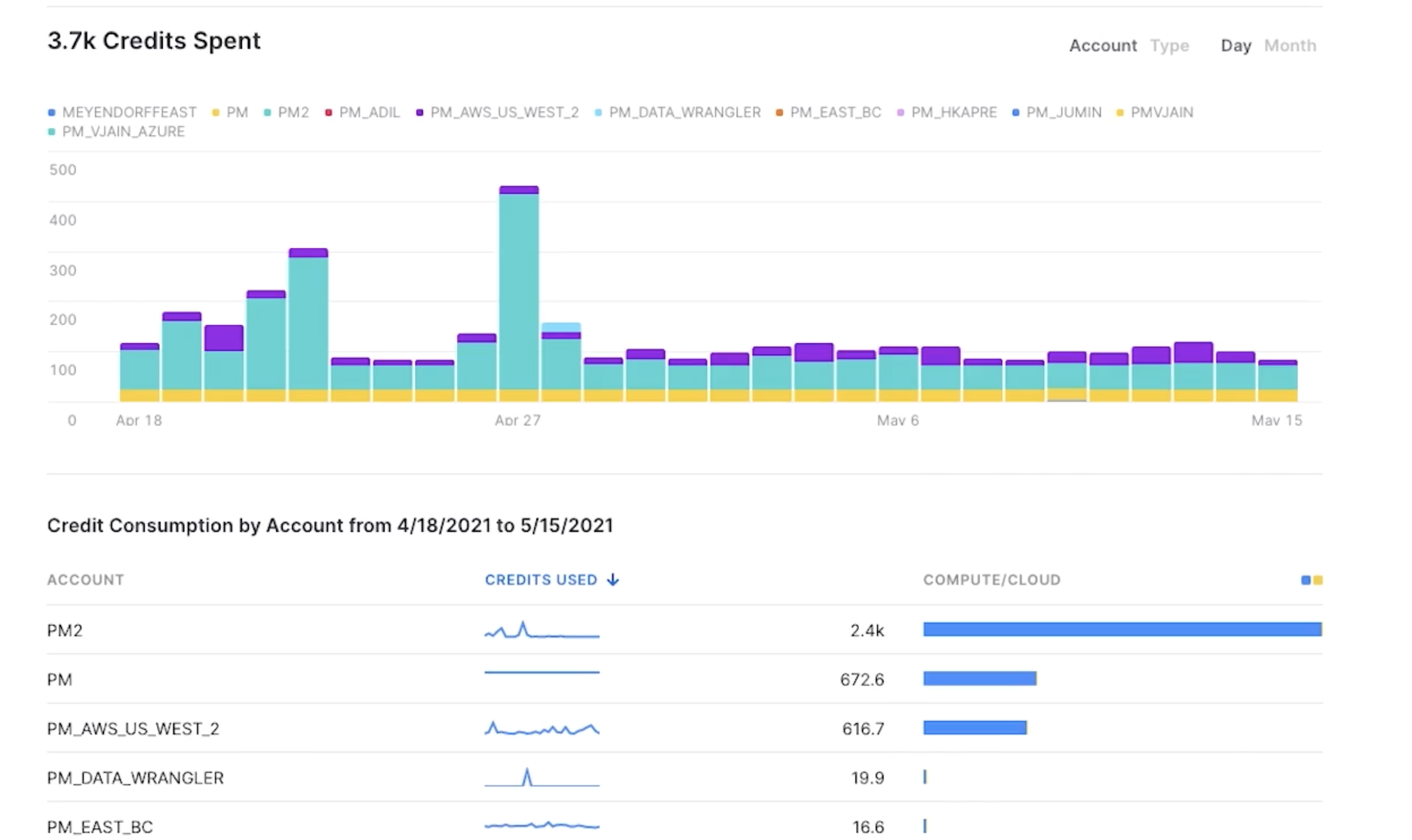This screenshot has height=840, width=1412.
Task: Open the PM_DATA_WRANGLER account row
Action: click(684, 777)
